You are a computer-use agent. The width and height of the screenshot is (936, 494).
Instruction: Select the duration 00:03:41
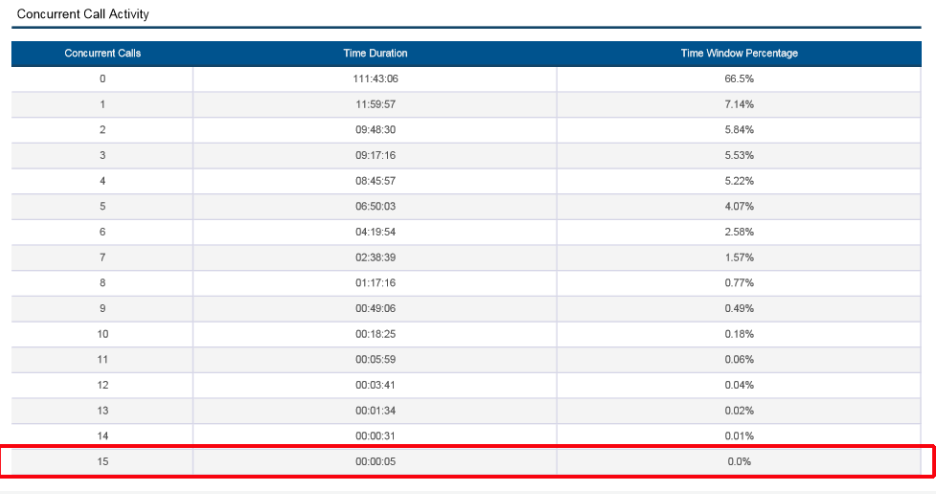375,385
